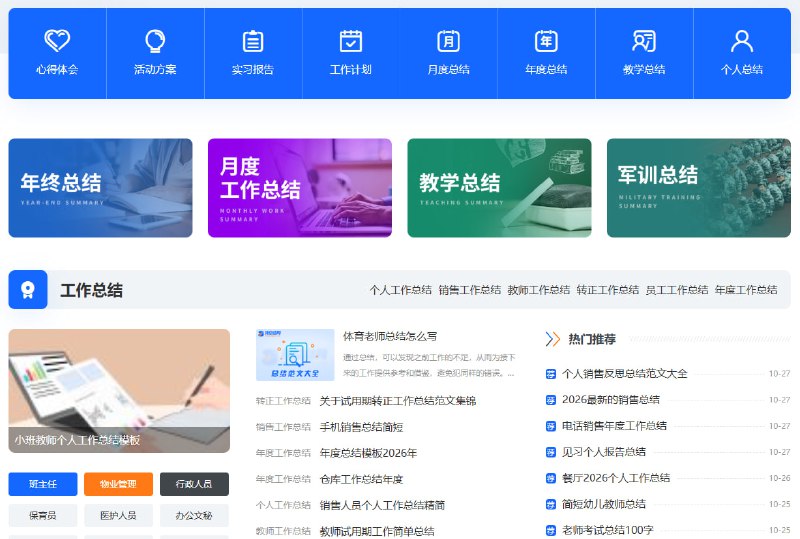Open the 军训总结 banner card
800x539 pixels.
[699, 188]
